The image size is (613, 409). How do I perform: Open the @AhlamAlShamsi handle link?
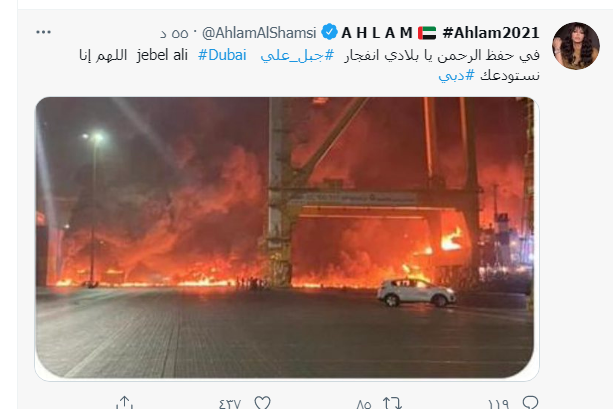[259, 33]
